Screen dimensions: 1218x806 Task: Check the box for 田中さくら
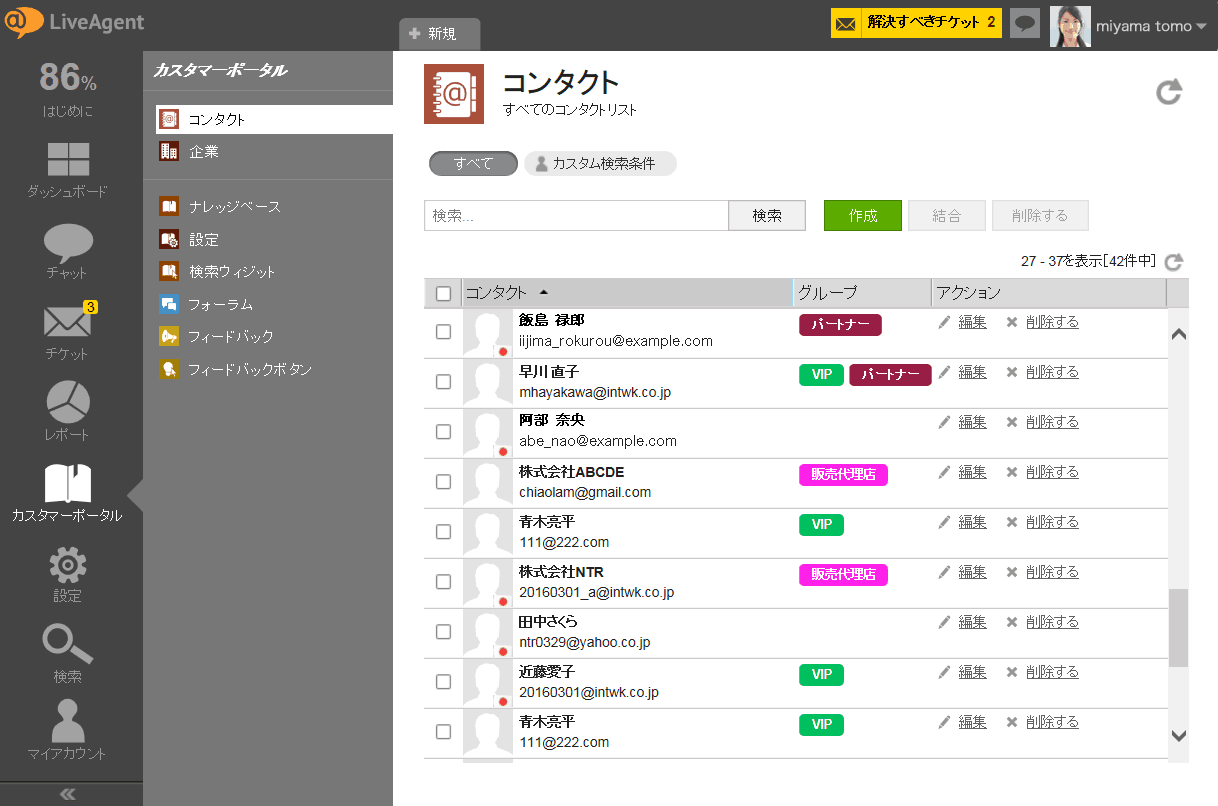(x=443, y=632)
